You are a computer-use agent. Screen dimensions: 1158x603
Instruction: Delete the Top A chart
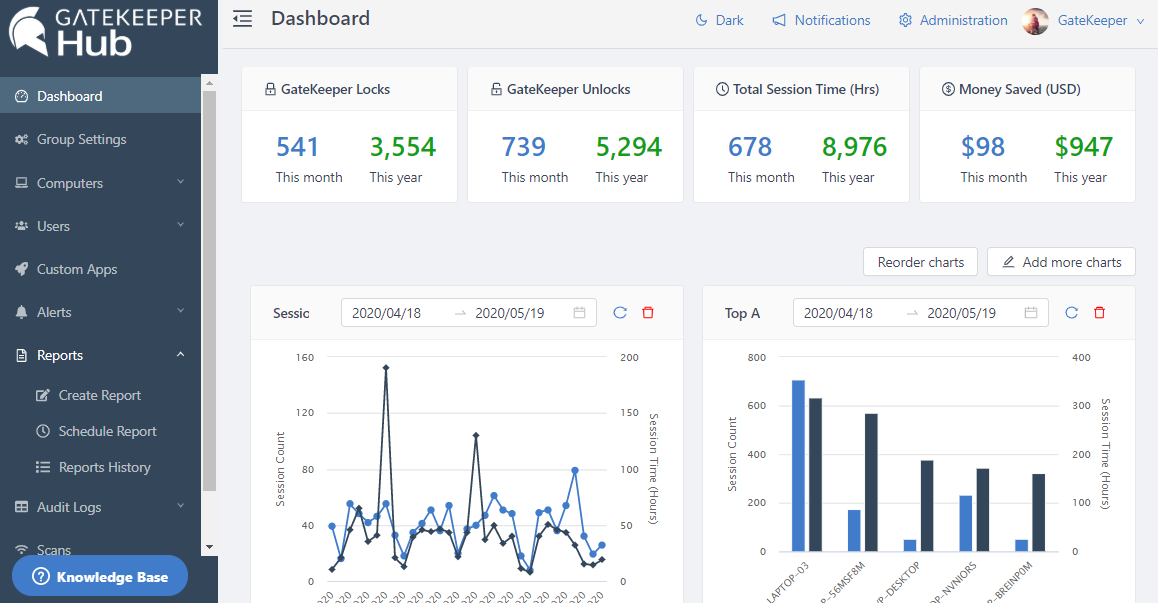[x=1100, y=313]
